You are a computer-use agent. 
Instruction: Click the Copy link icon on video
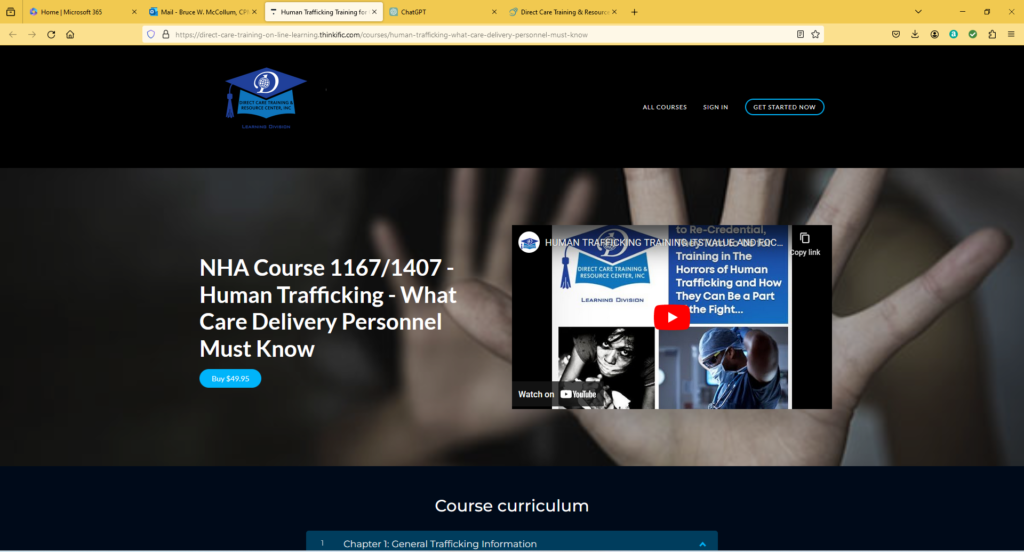click(804, 240)
